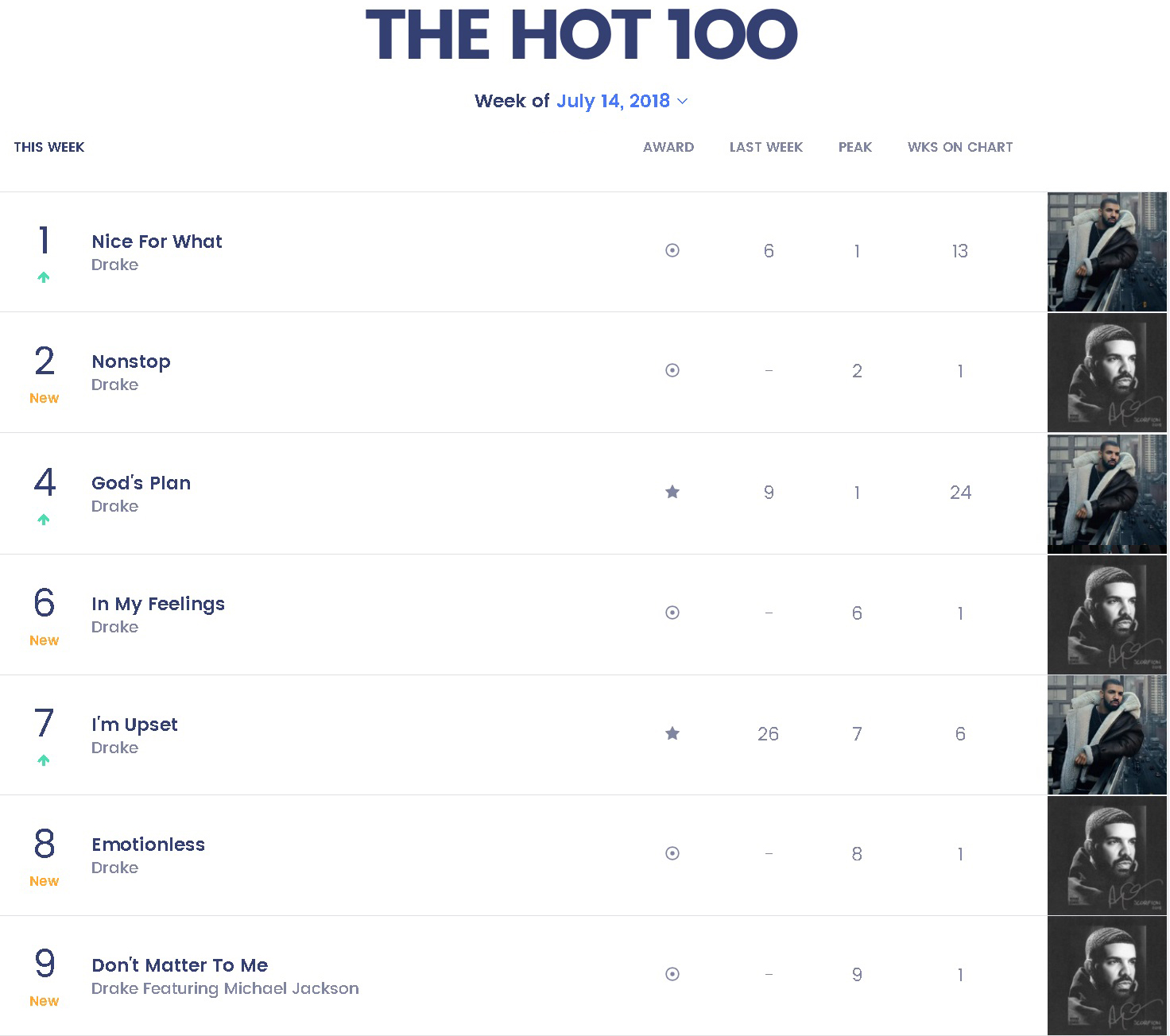This screenshot has height=1036, width=1170.
Task: Click the Nonstop album cover thumbnail
Action: tap(1106, 373)
